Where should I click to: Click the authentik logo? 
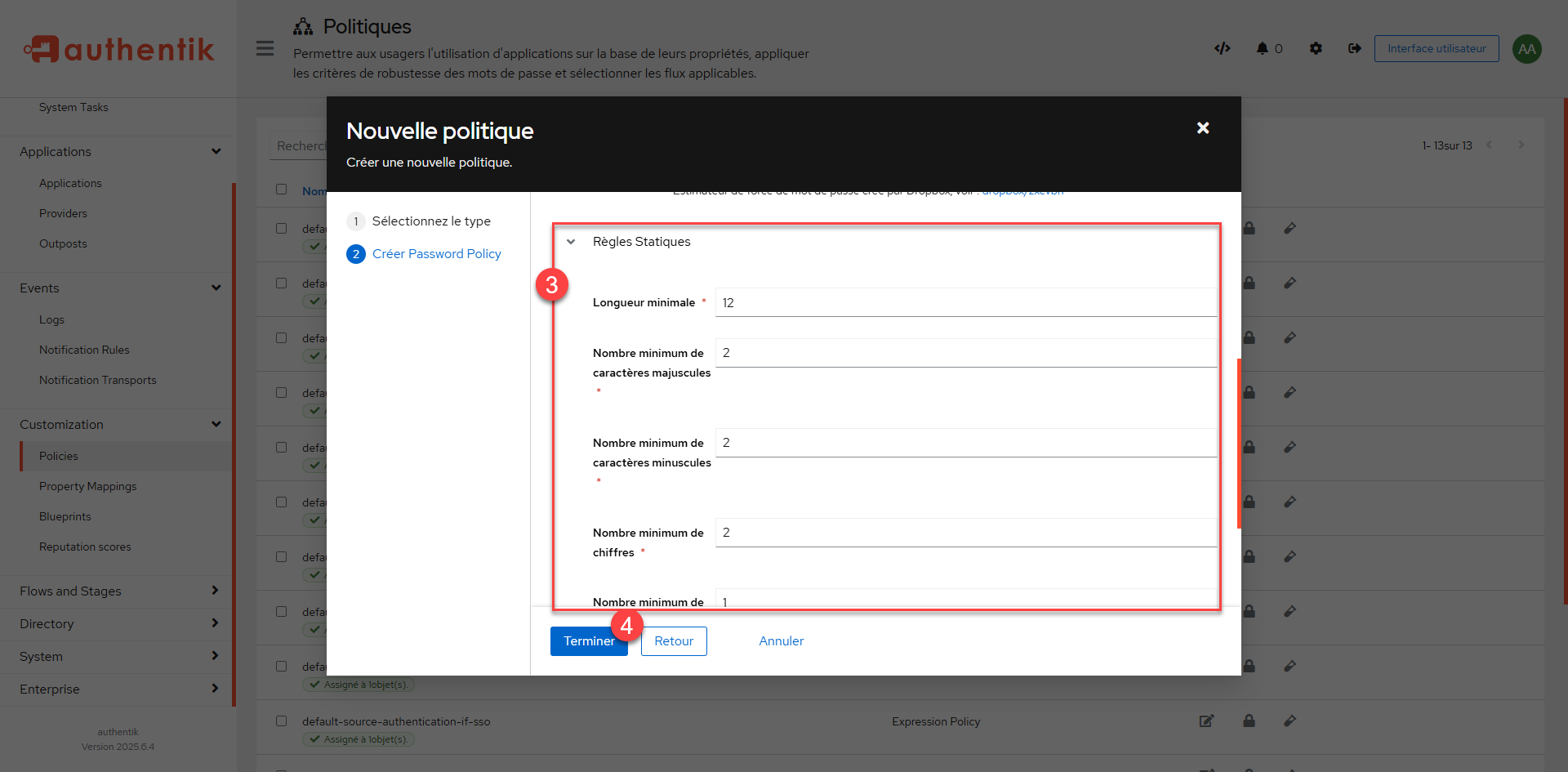point(119,49)
